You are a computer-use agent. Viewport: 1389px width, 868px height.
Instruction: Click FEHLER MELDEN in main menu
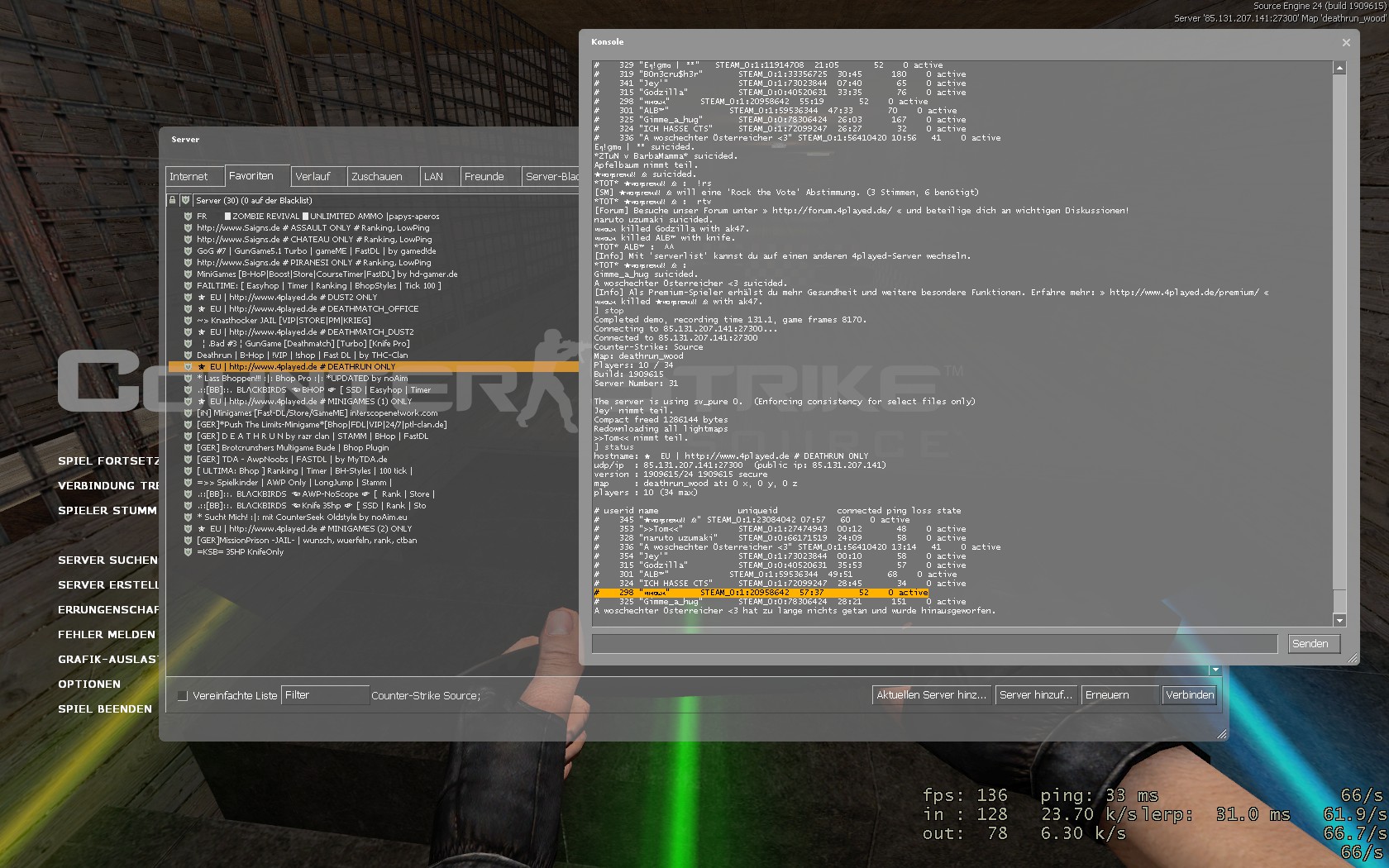point(107,634)
